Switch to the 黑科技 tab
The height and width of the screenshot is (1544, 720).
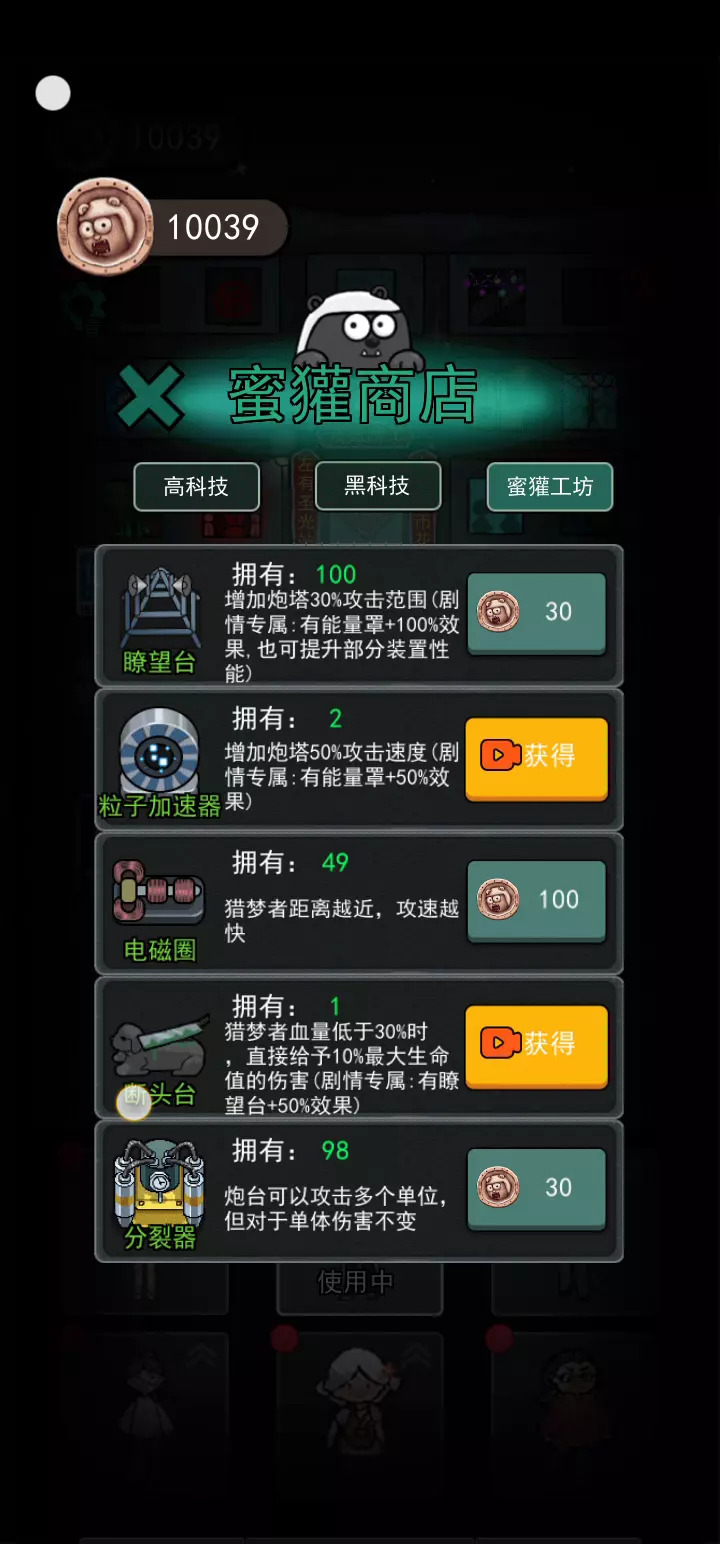(x=378, y=486)
